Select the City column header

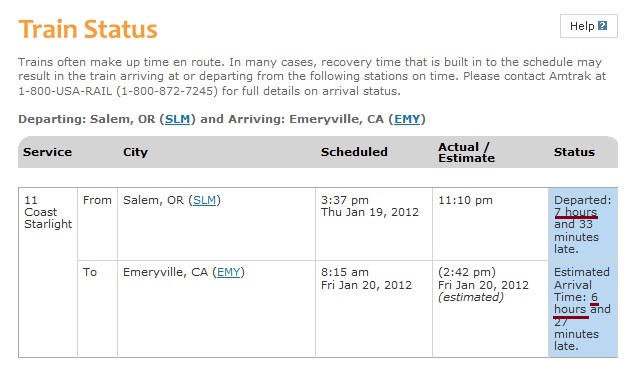pyautogui.click(x=135, y=152)
